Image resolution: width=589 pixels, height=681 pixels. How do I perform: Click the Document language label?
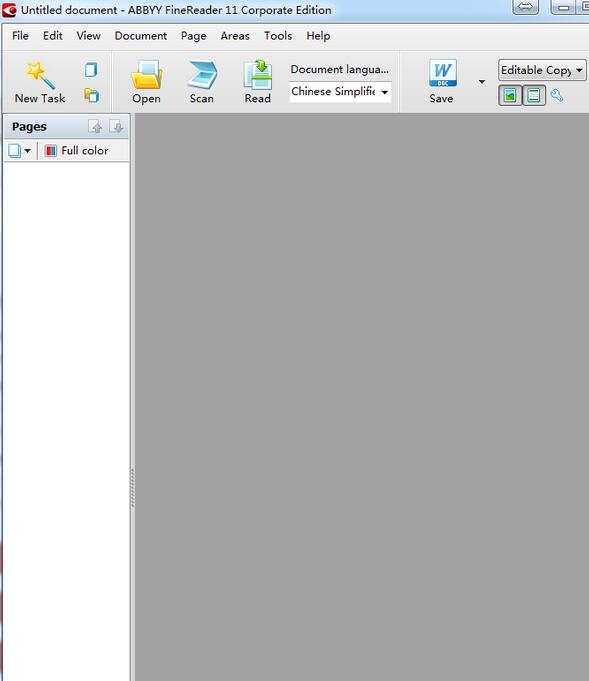(x=340, y=69)
